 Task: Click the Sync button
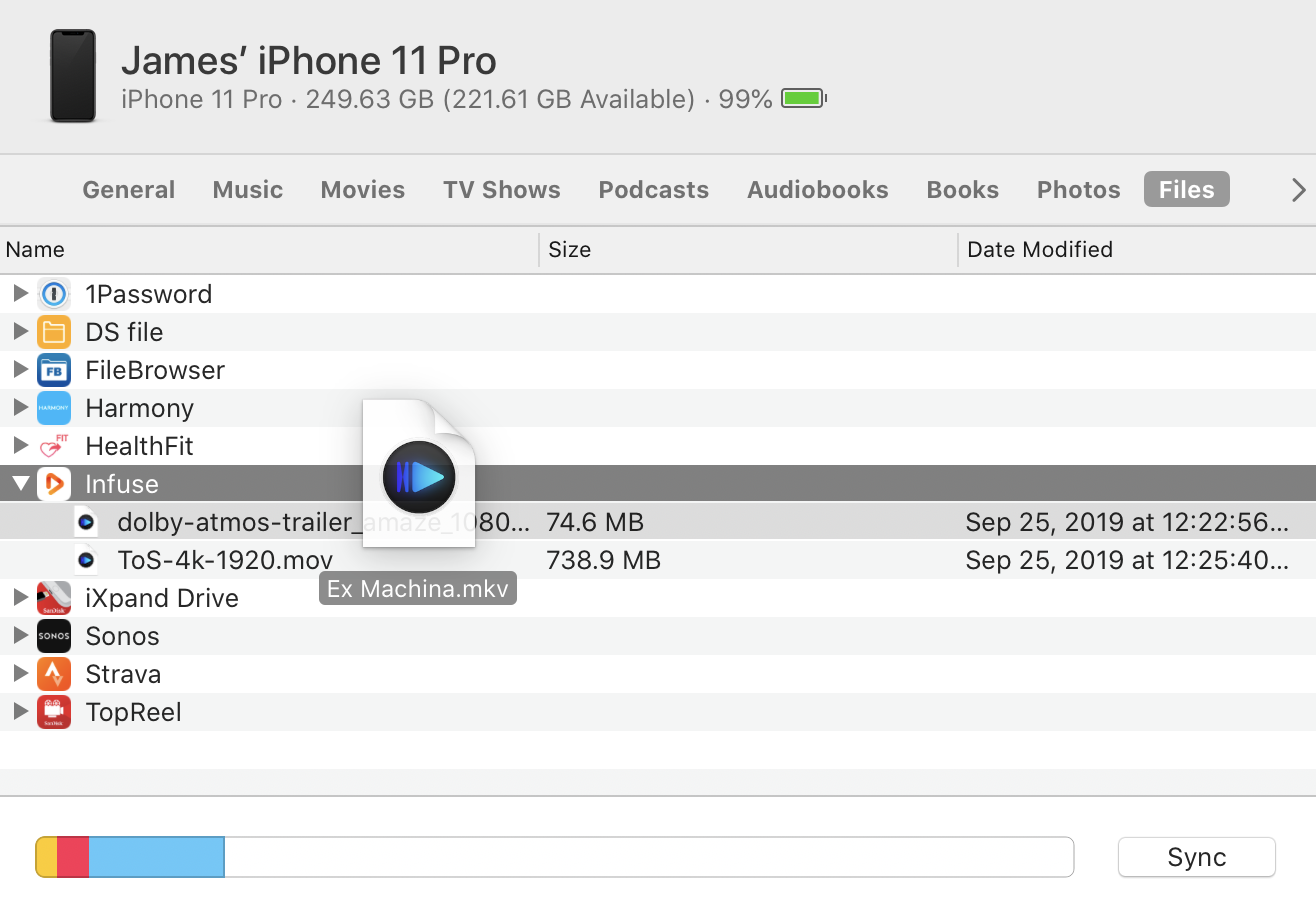coord(1197,857)
